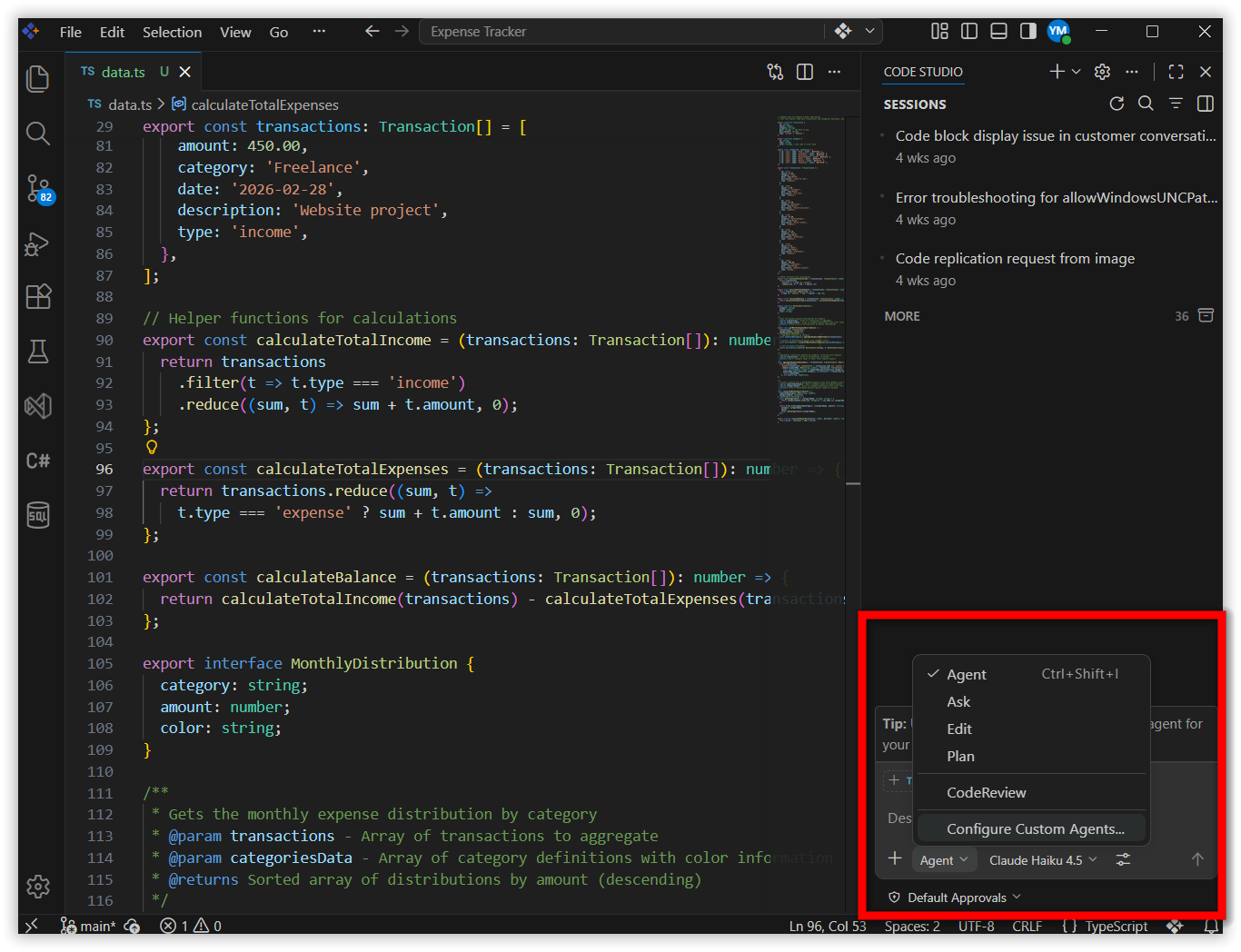Click the main* branch in status bar
This screenshot has height=952, width=1241.
pyautogui.click(x=88, y=926)
